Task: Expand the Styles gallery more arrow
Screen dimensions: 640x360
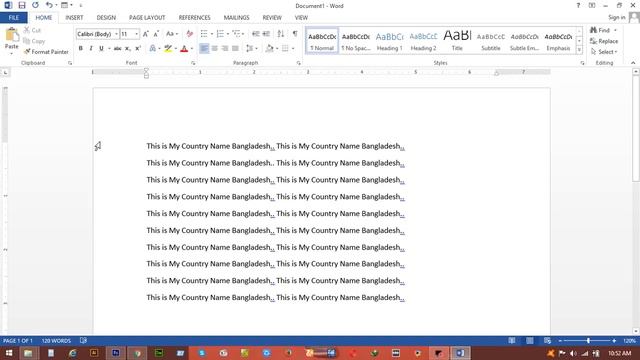Action: pos(579,50)
